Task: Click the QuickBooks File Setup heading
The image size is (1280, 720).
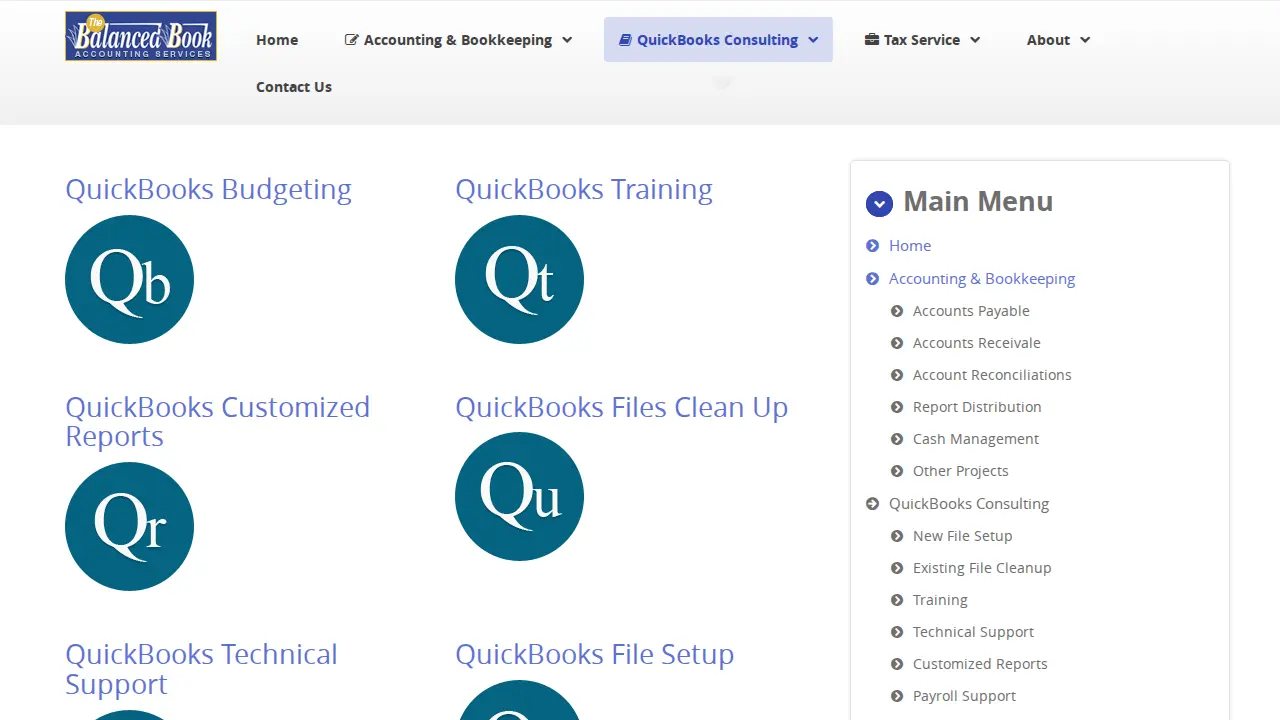Action: [594, 654]
